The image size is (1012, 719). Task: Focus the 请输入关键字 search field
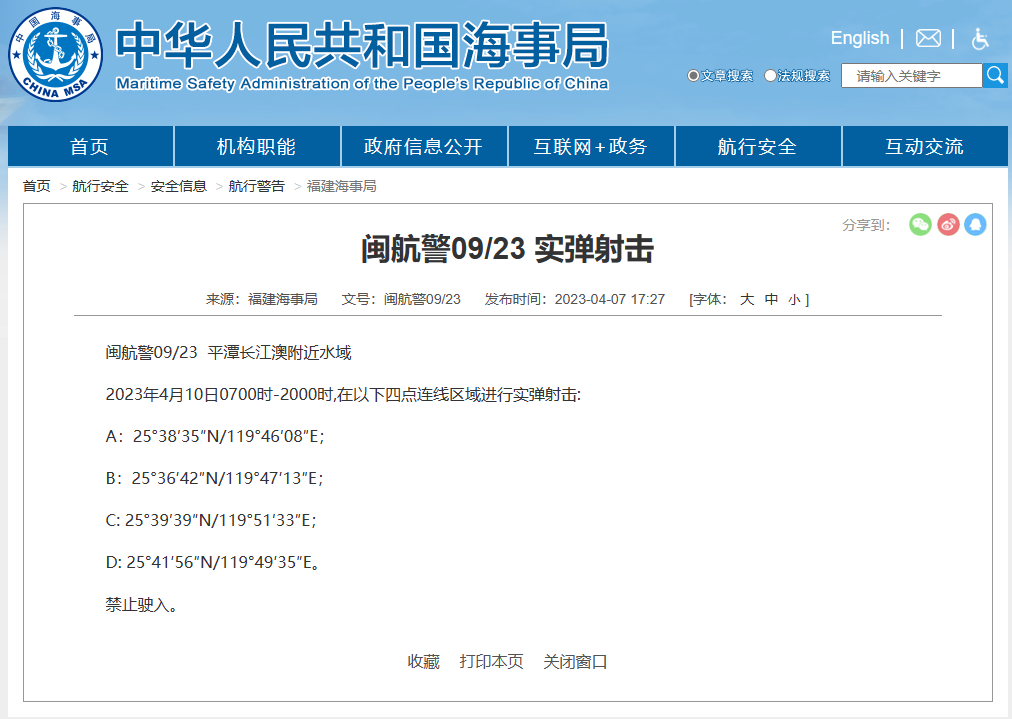coord(911,76)
